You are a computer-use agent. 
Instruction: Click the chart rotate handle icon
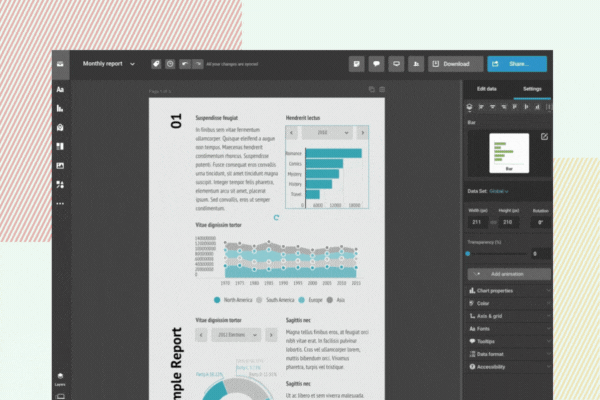coord(276,217)
